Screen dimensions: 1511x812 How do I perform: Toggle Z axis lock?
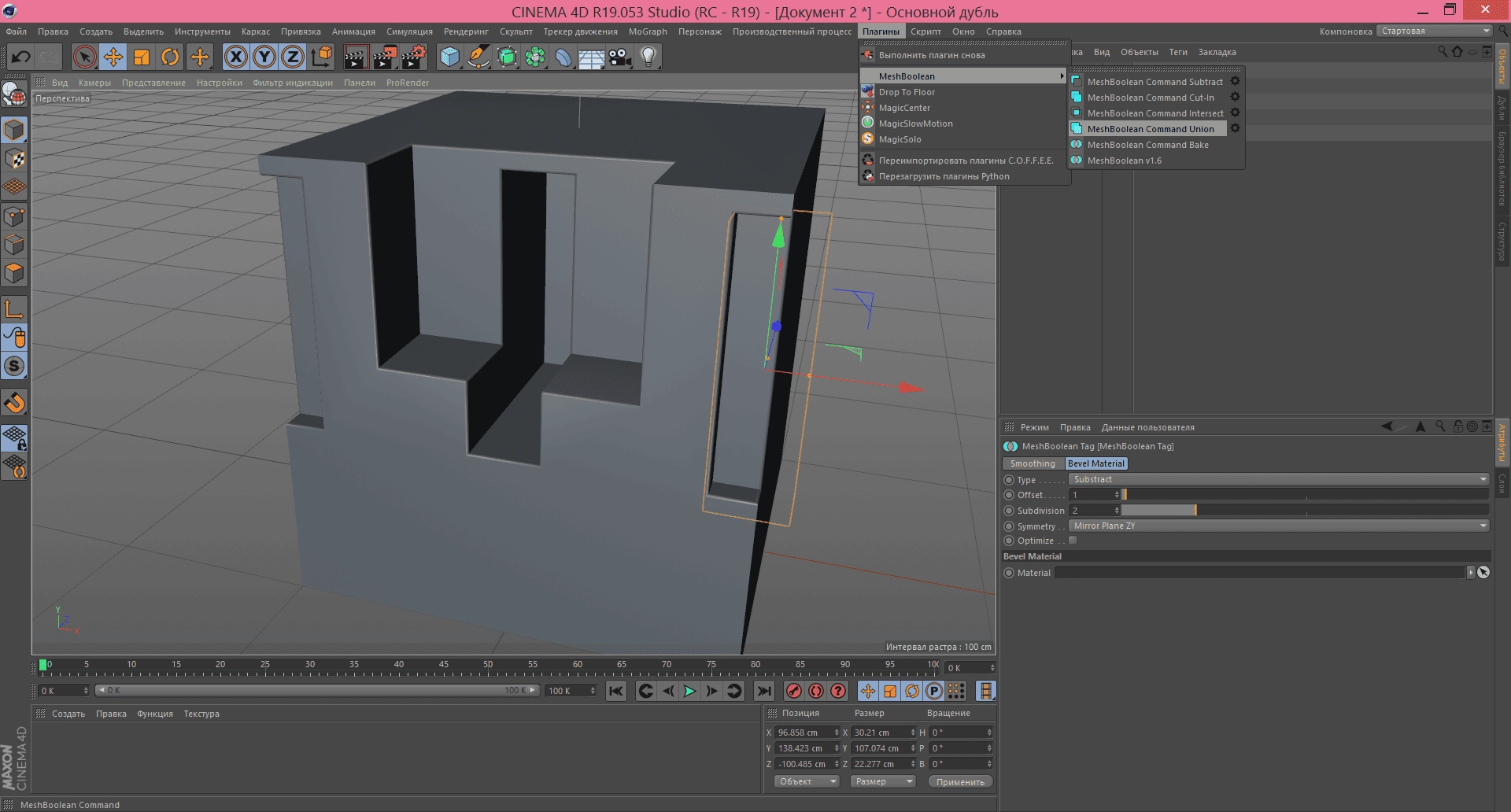tap(293, 57)
